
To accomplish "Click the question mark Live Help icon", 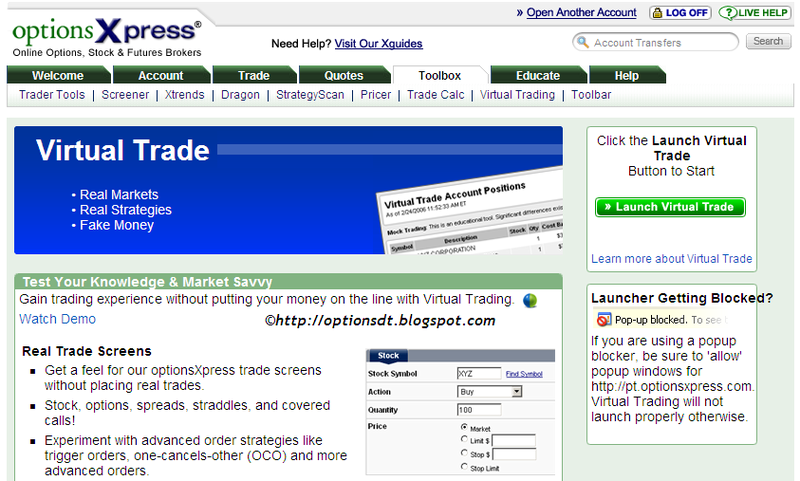I will (x=730, y=13).
